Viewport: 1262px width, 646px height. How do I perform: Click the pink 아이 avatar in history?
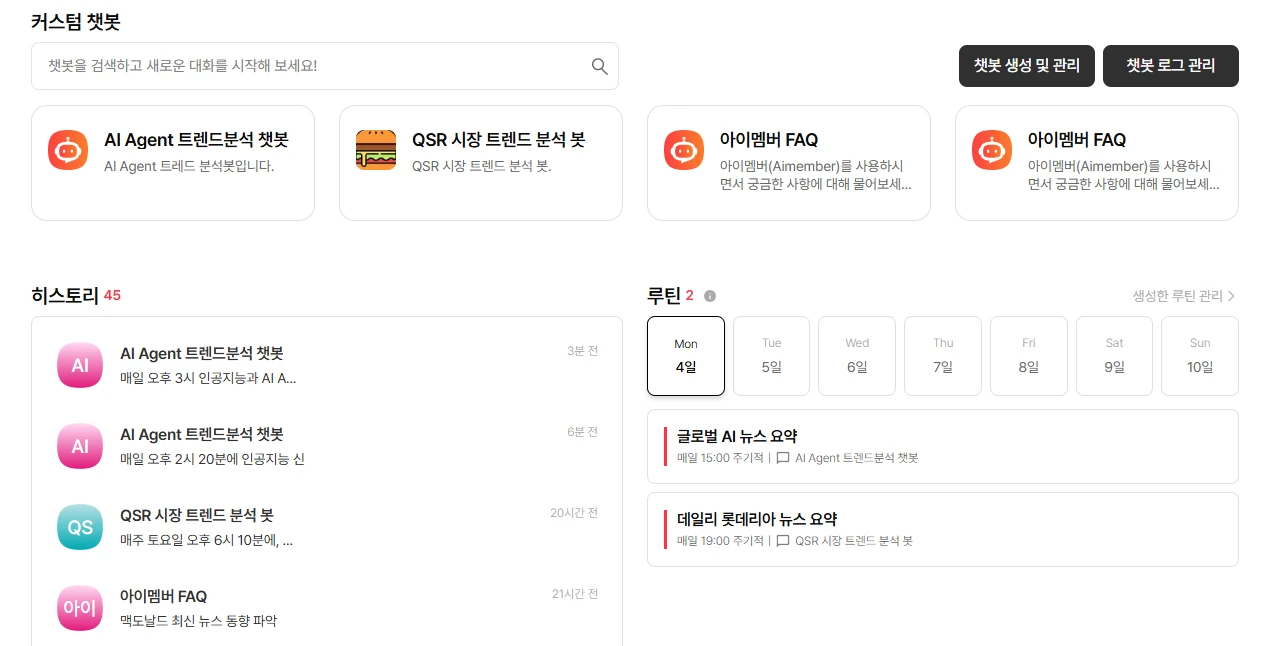(80, 608)
